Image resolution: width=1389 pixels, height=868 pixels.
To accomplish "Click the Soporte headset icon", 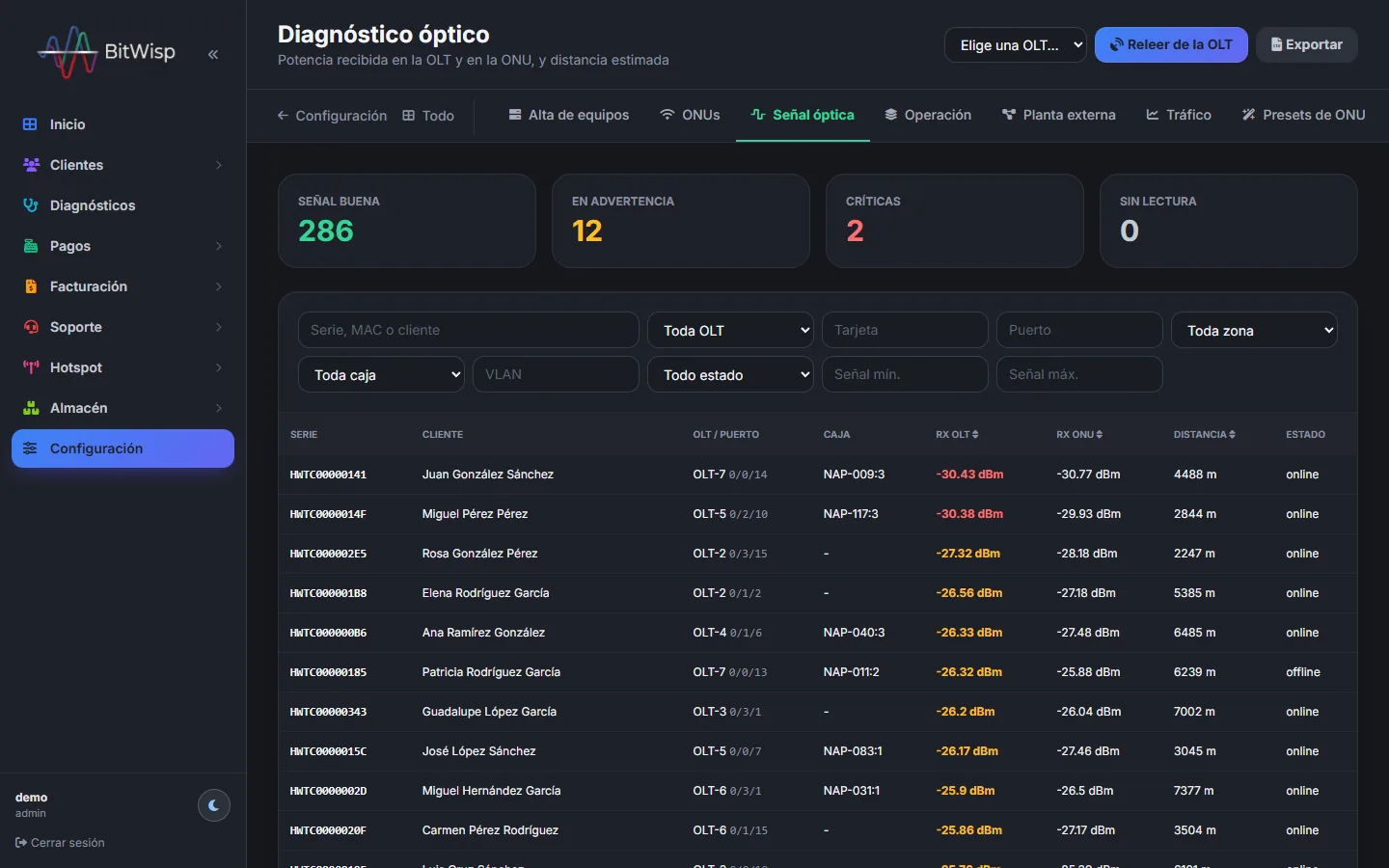I will tap(30, 327).
